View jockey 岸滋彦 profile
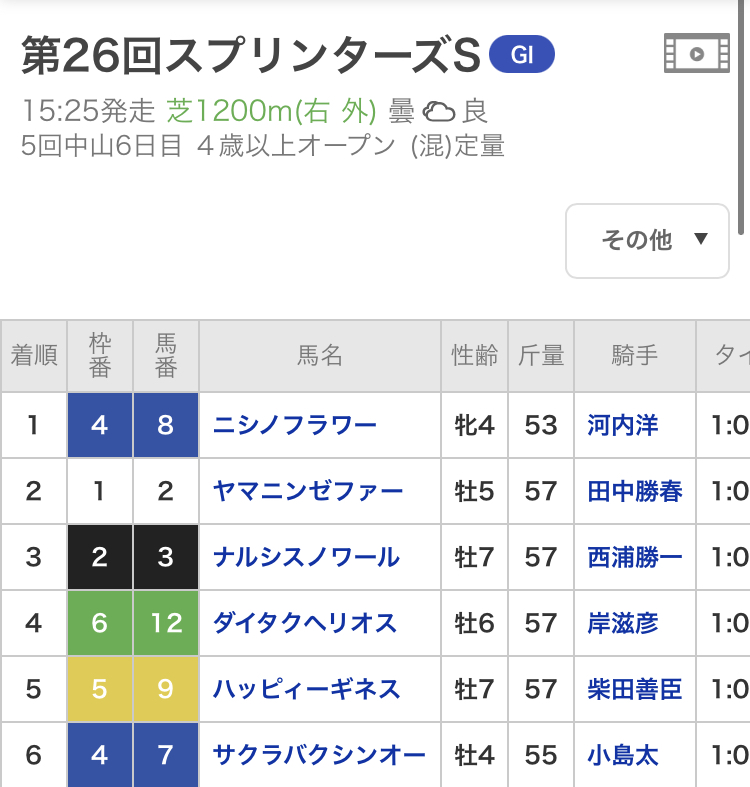The width and height of the screenshot is (750, 787). [622, 623]
